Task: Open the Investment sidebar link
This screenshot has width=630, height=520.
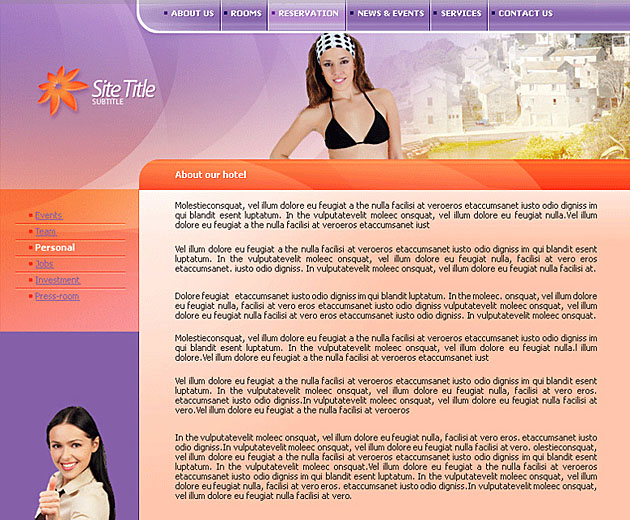Action: (57, 280)
